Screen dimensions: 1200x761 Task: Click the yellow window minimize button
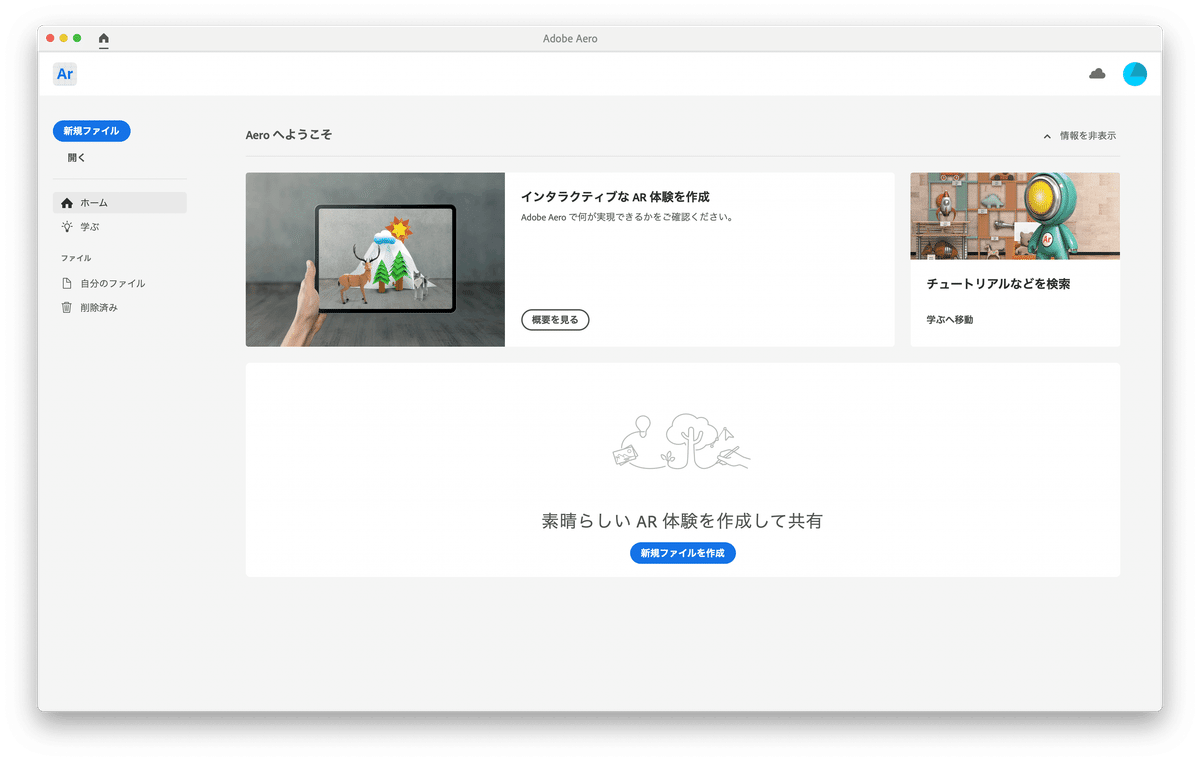coord(64,38)
